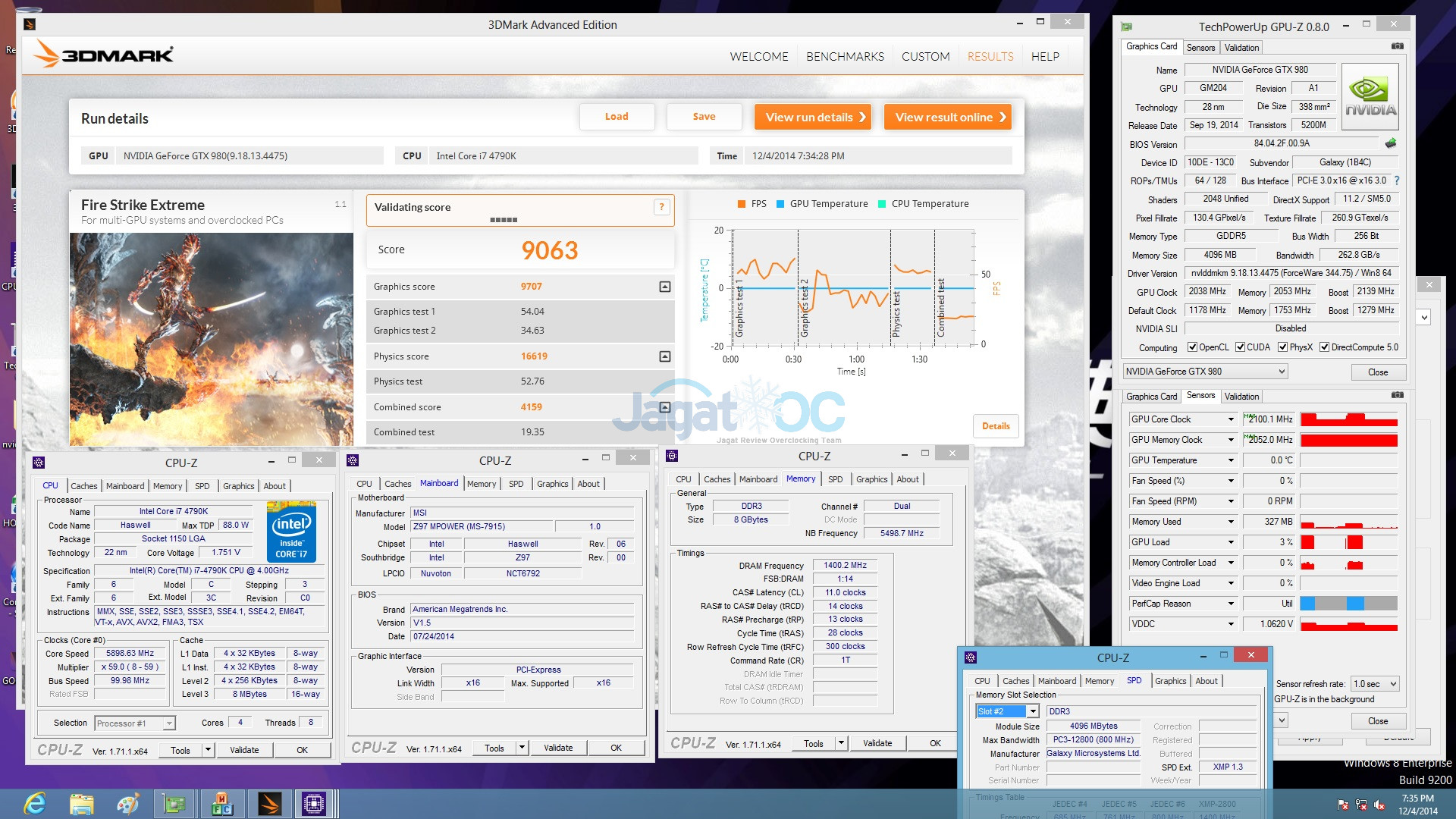Open the Caches tab in CPU-Z
The image size is (1456, 819).
83,486
